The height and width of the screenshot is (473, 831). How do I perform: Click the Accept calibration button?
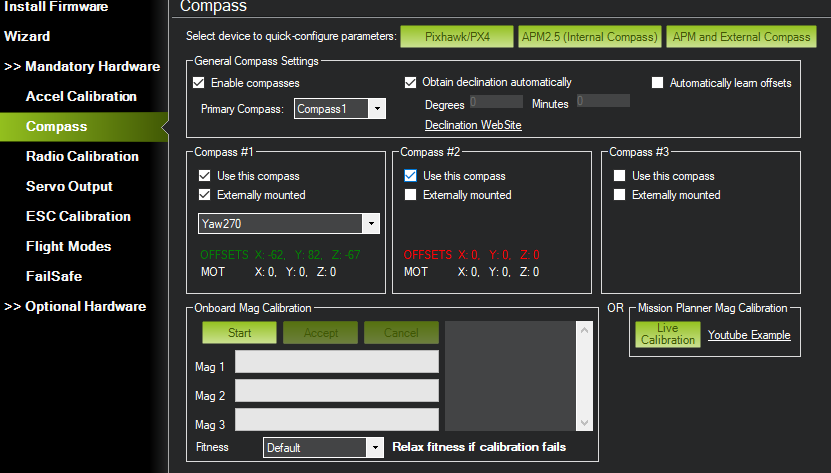(x=320, y=332)
